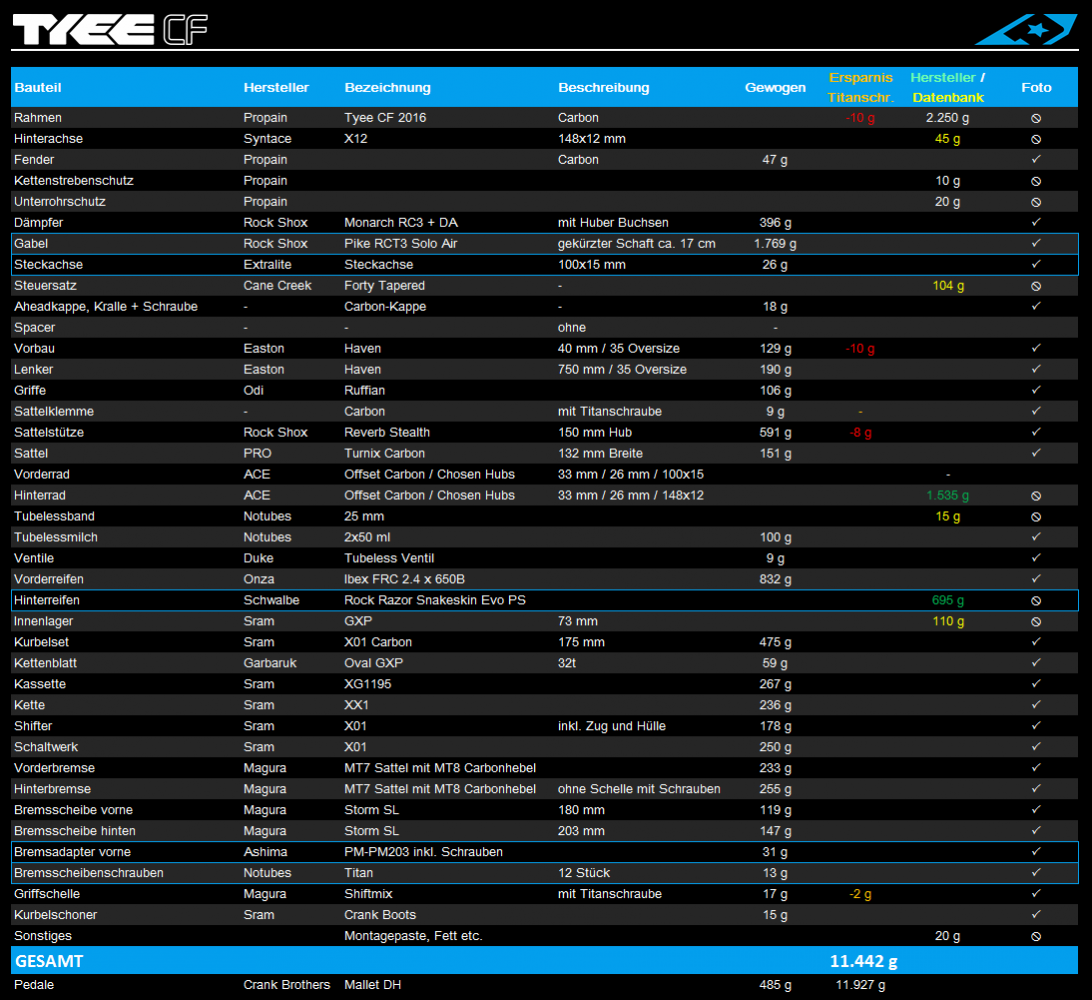Click the Monarch RC3 + DA cell
The image size is (1092, 1000).
[x=401, y=223]
